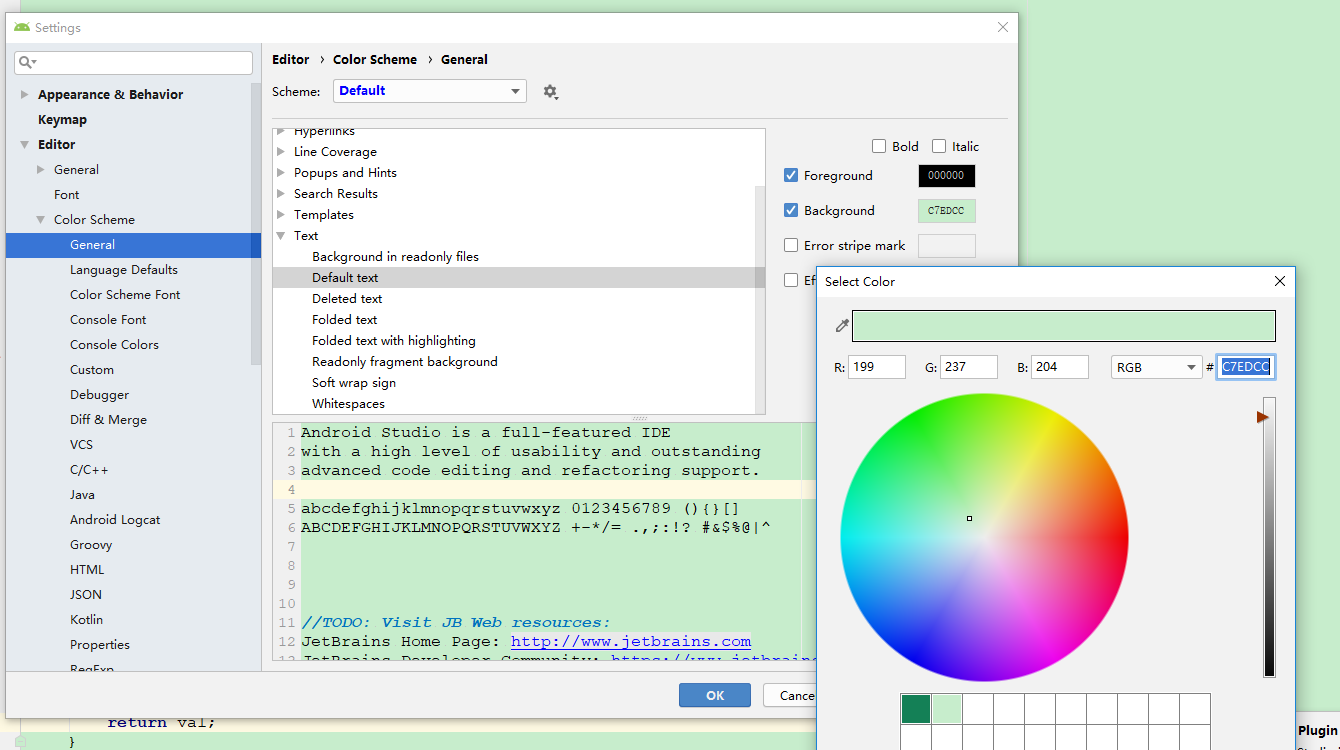The image size is (1340, 750).
Task: Expand the Appearance & Behavior section
Action: [x=24, y=94]
